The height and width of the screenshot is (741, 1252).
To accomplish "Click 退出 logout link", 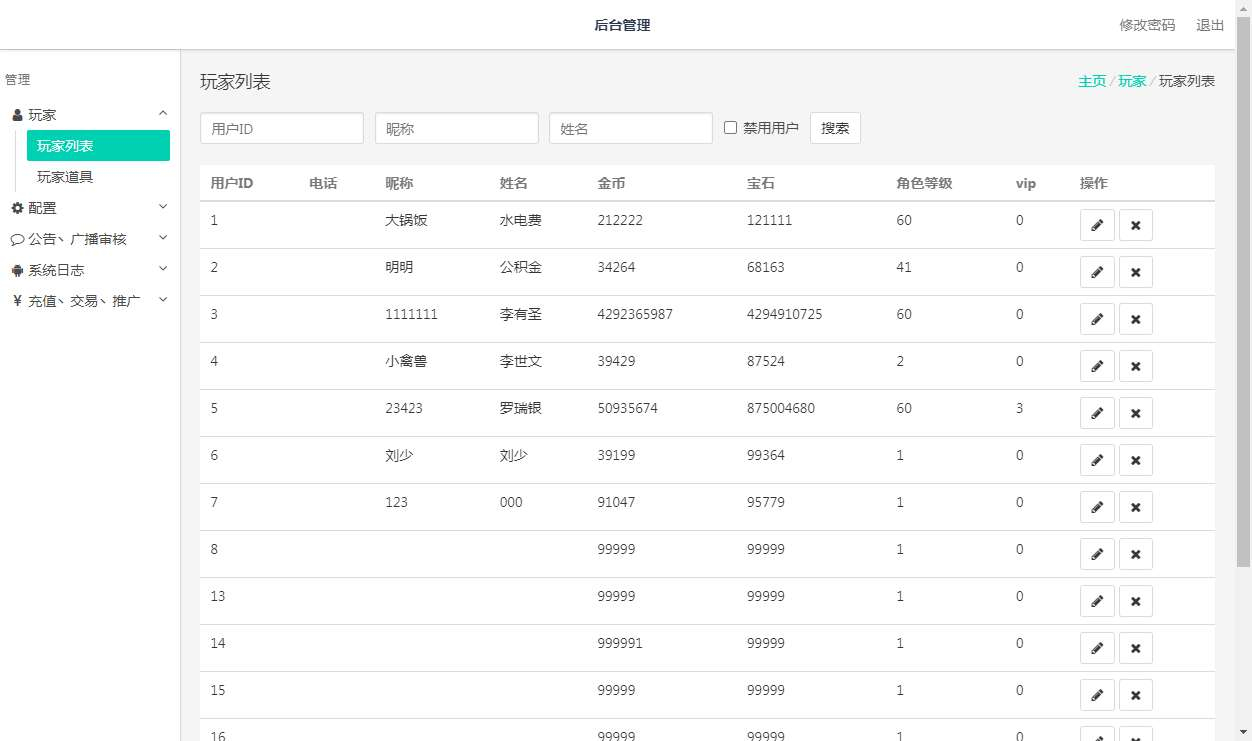I will tap(1210, 25).
